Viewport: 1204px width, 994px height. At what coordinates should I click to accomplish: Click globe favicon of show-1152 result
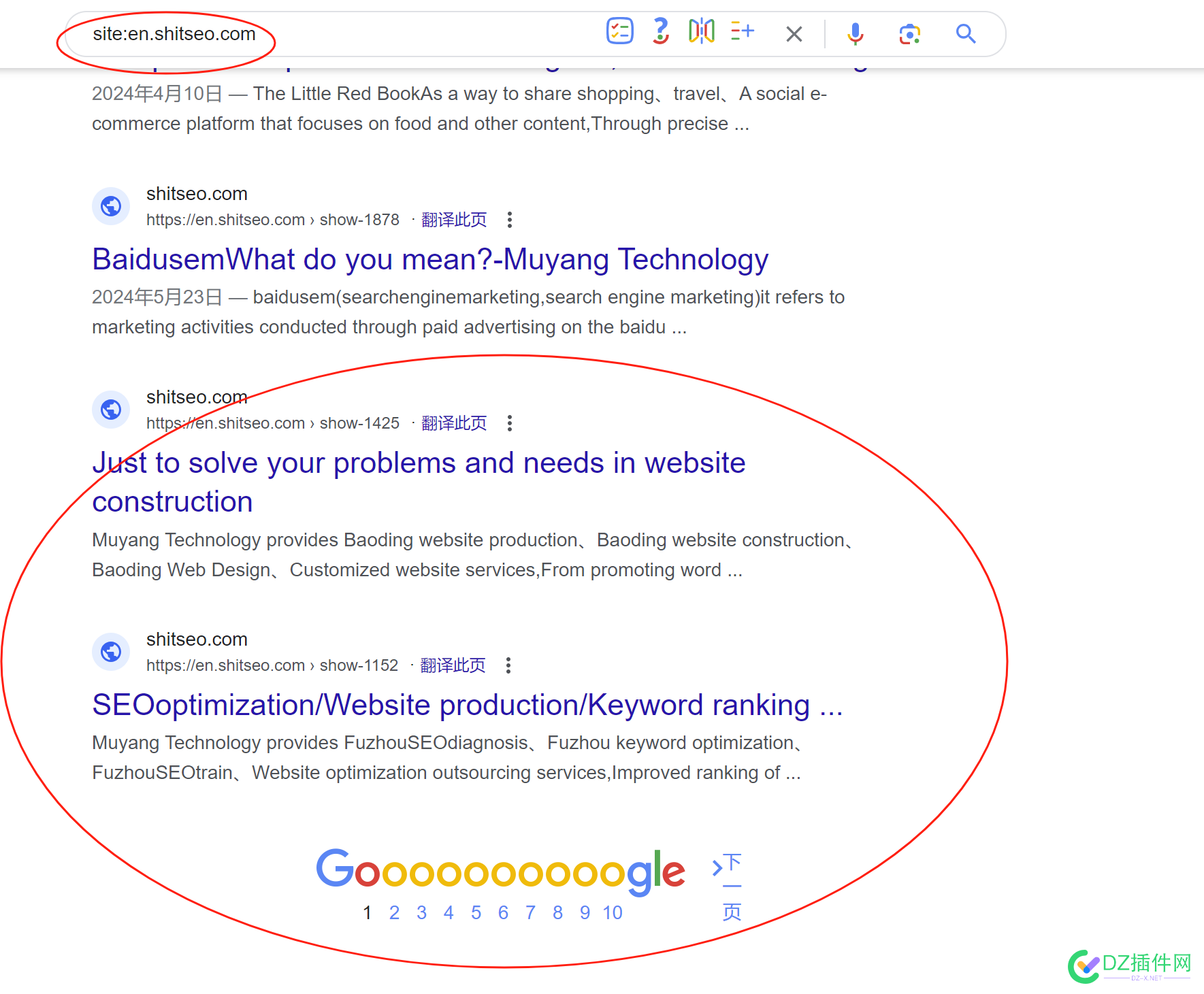click(111, 652)
